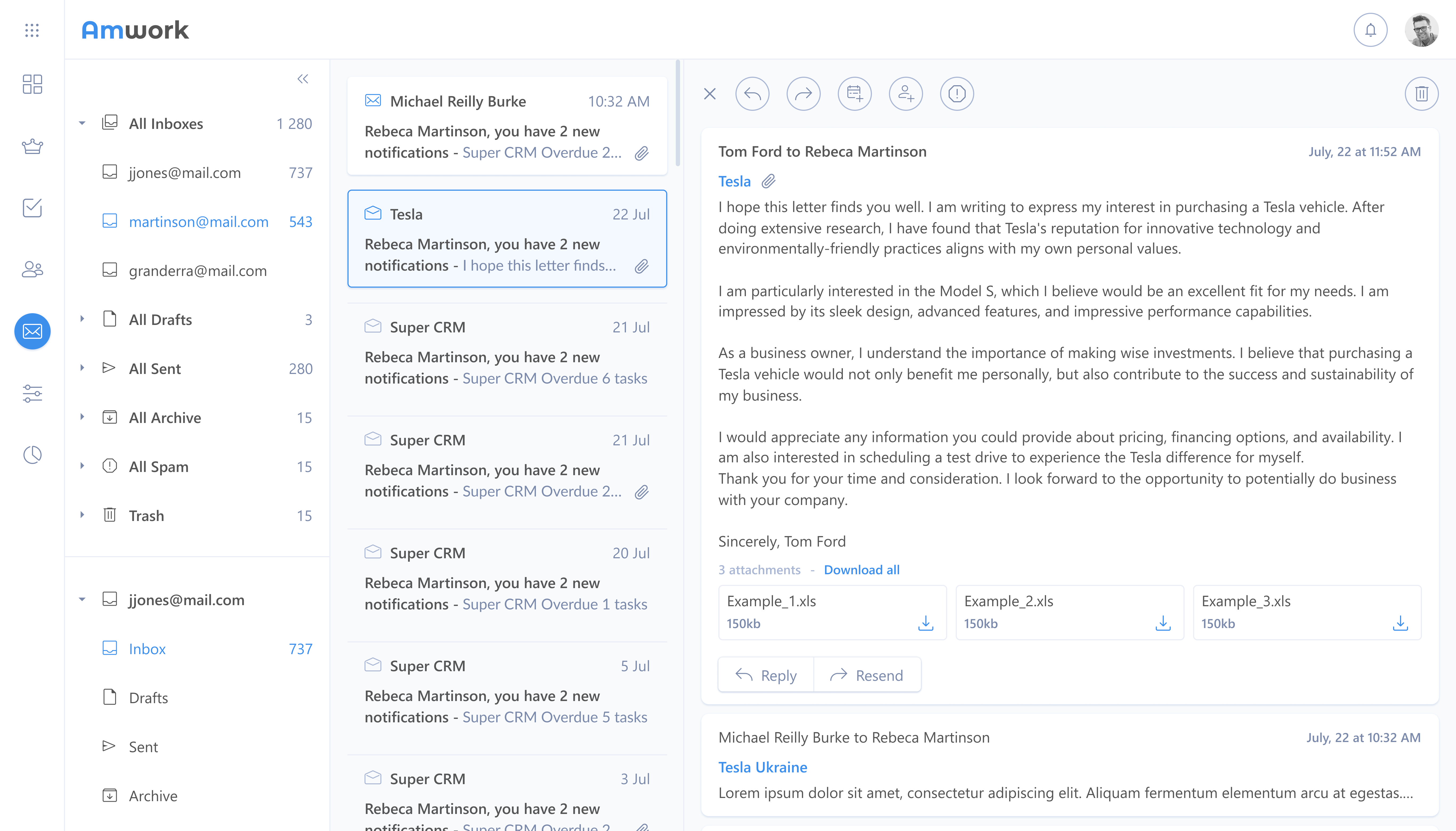Screen dimensions: 1456x831
Task: Open the pie chart reports icon
Action: tap(32, 455)
